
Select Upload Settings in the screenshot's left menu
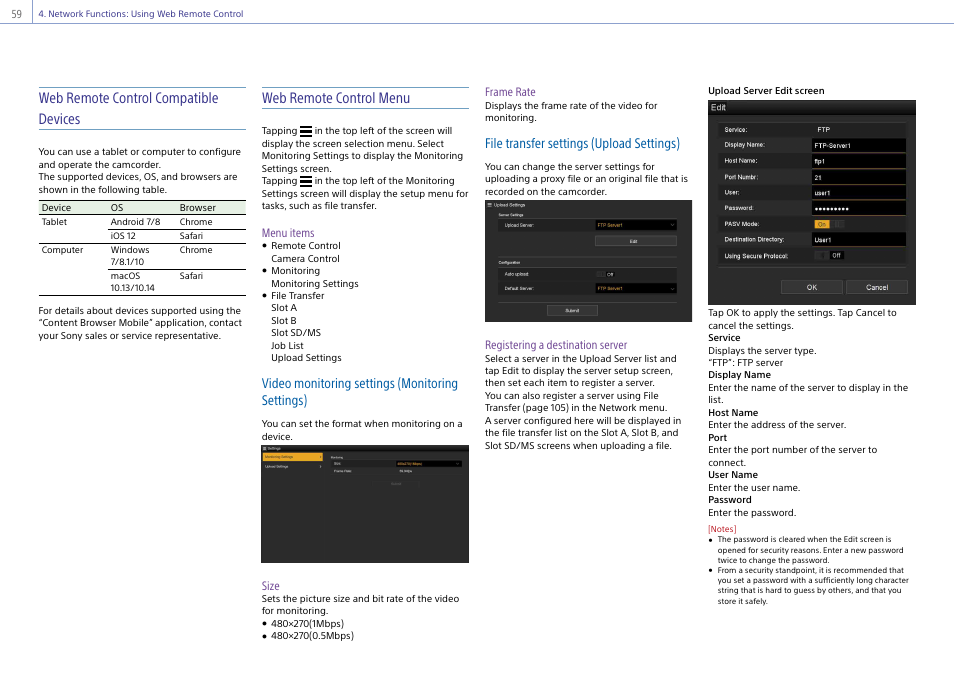[293, 466]
